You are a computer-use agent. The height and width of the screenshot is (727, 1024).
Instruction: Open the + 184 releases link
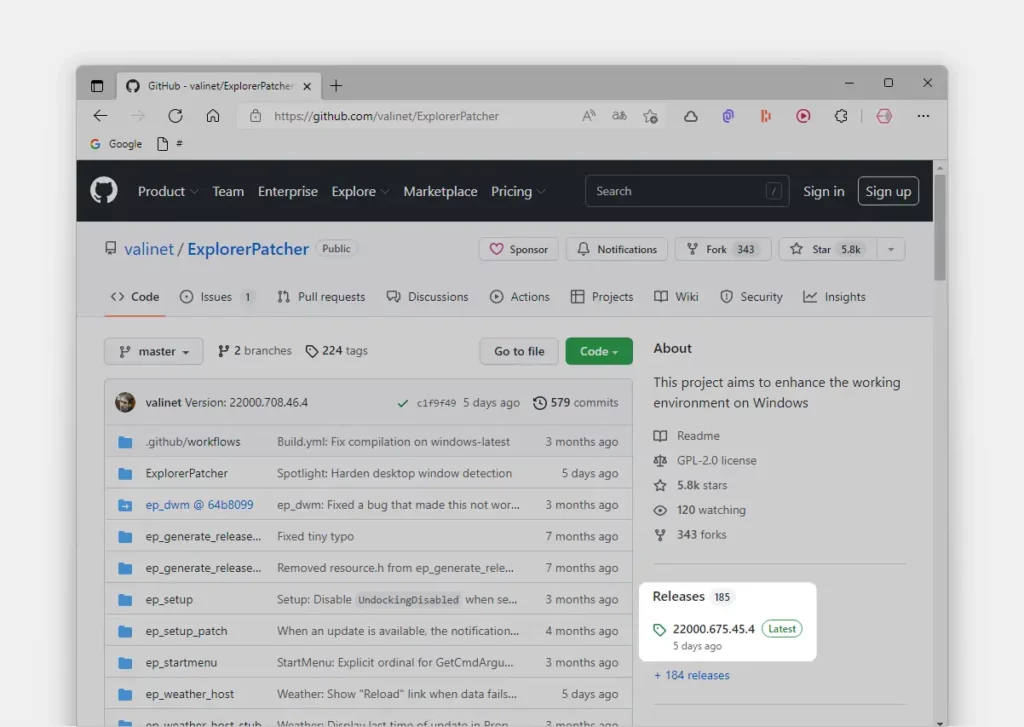click(x=692, y=675)
